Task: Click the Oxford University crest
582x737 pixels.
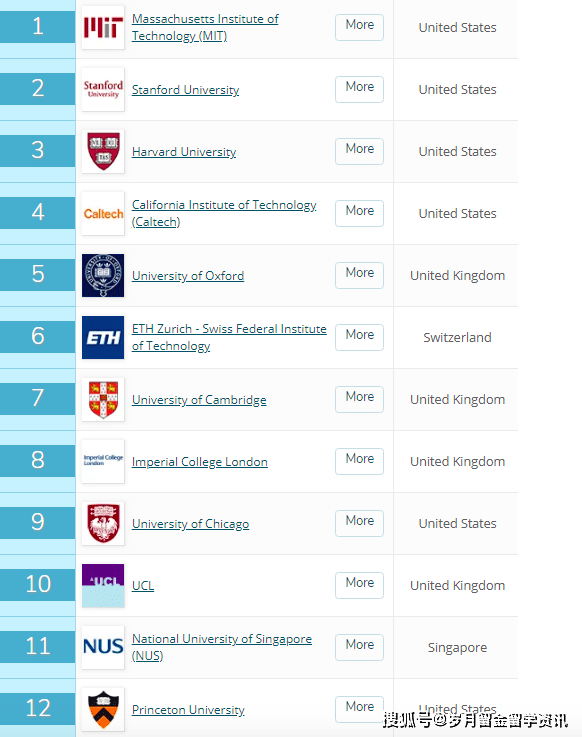Action: [103, 275]
